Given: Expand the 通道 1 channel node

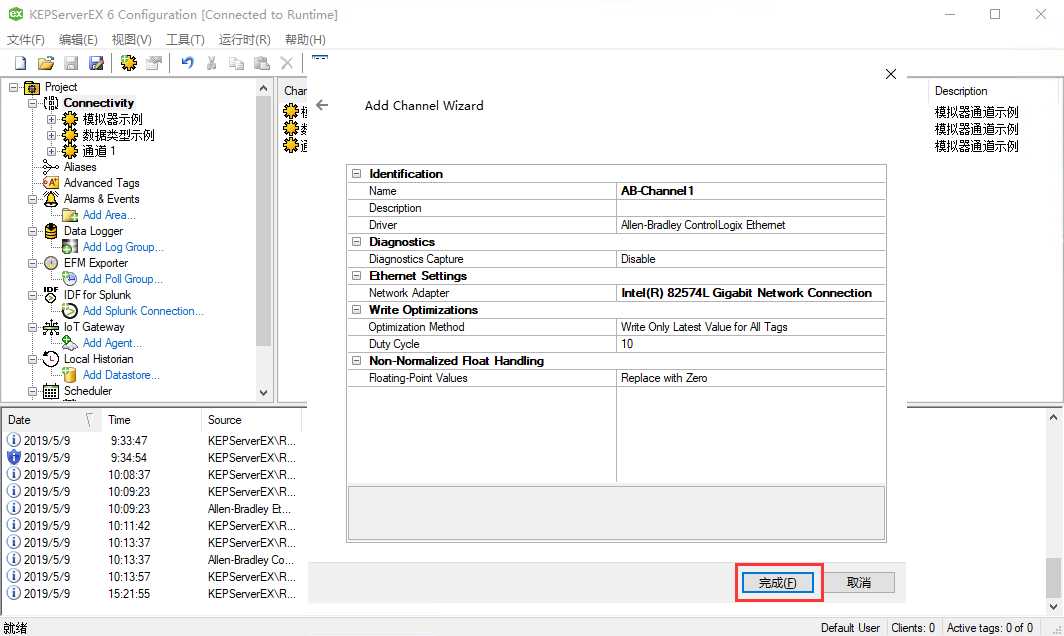Looking at the screenshot, I should point(51,151).
